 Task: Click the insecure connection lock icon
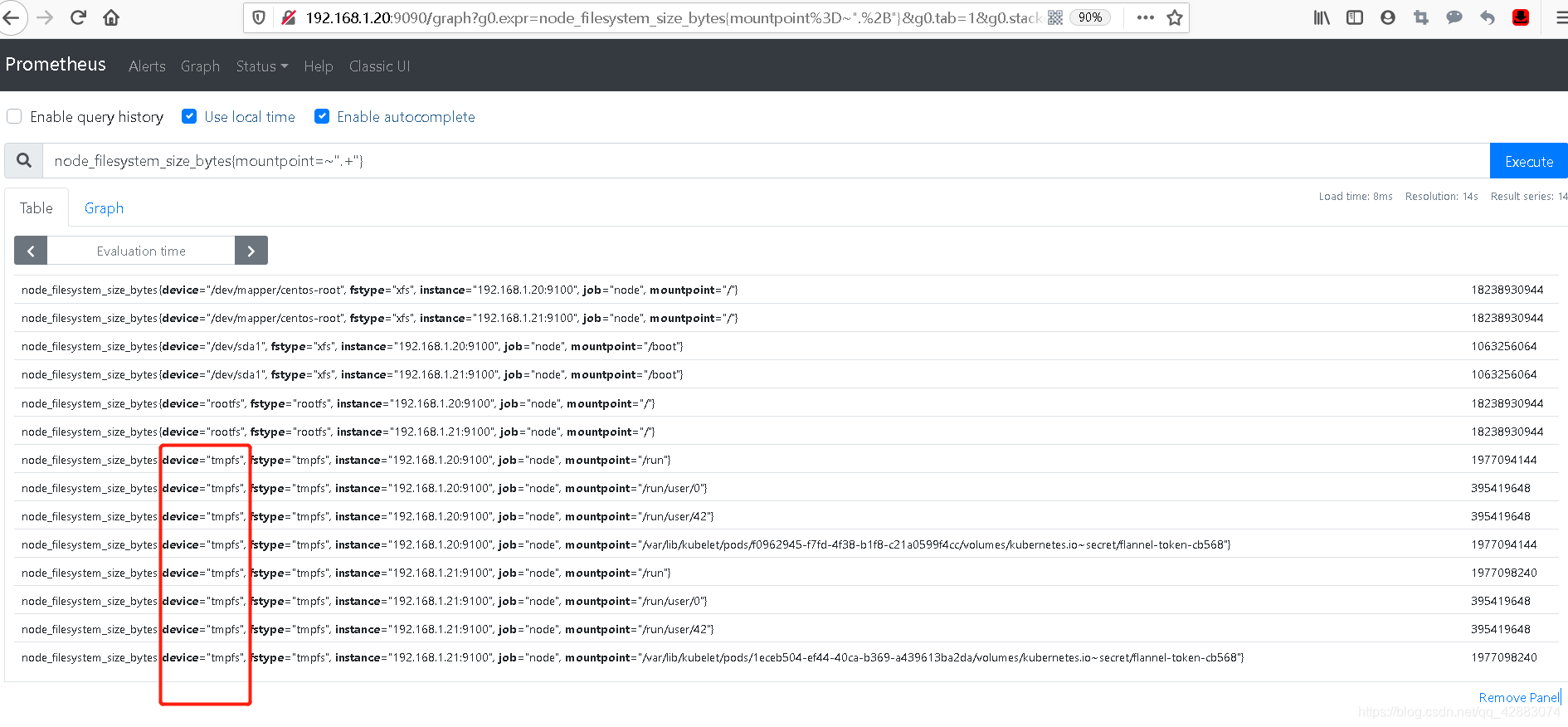click(x=288, y=17)
